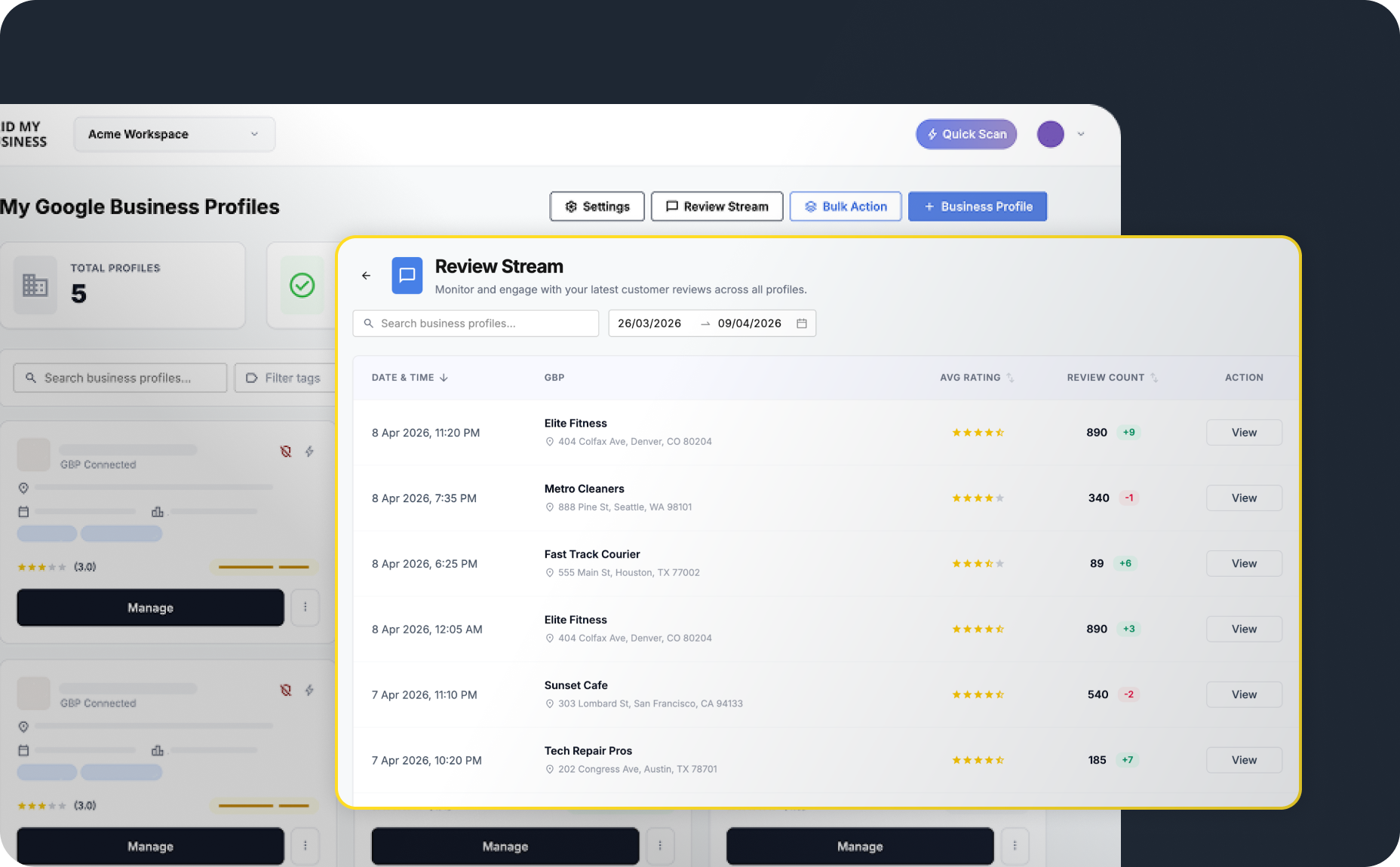View the Tech Repair Pros review
Screen dimensions: 1400x867
coord(1245,761)
